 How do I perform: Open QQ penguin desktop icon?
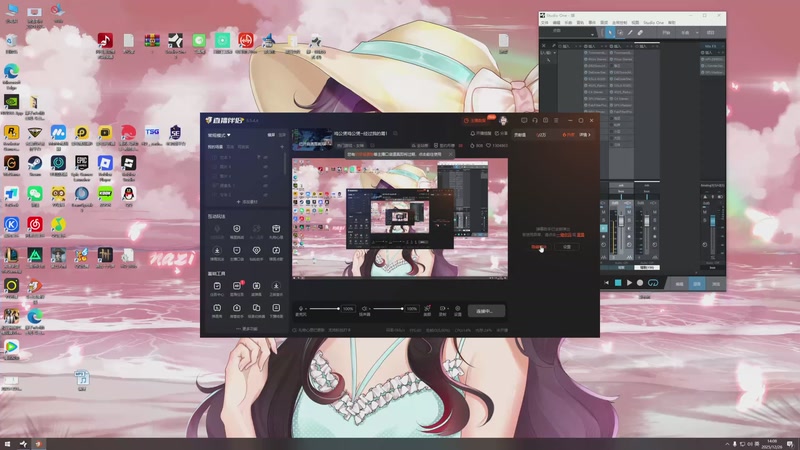pos(129,193)
